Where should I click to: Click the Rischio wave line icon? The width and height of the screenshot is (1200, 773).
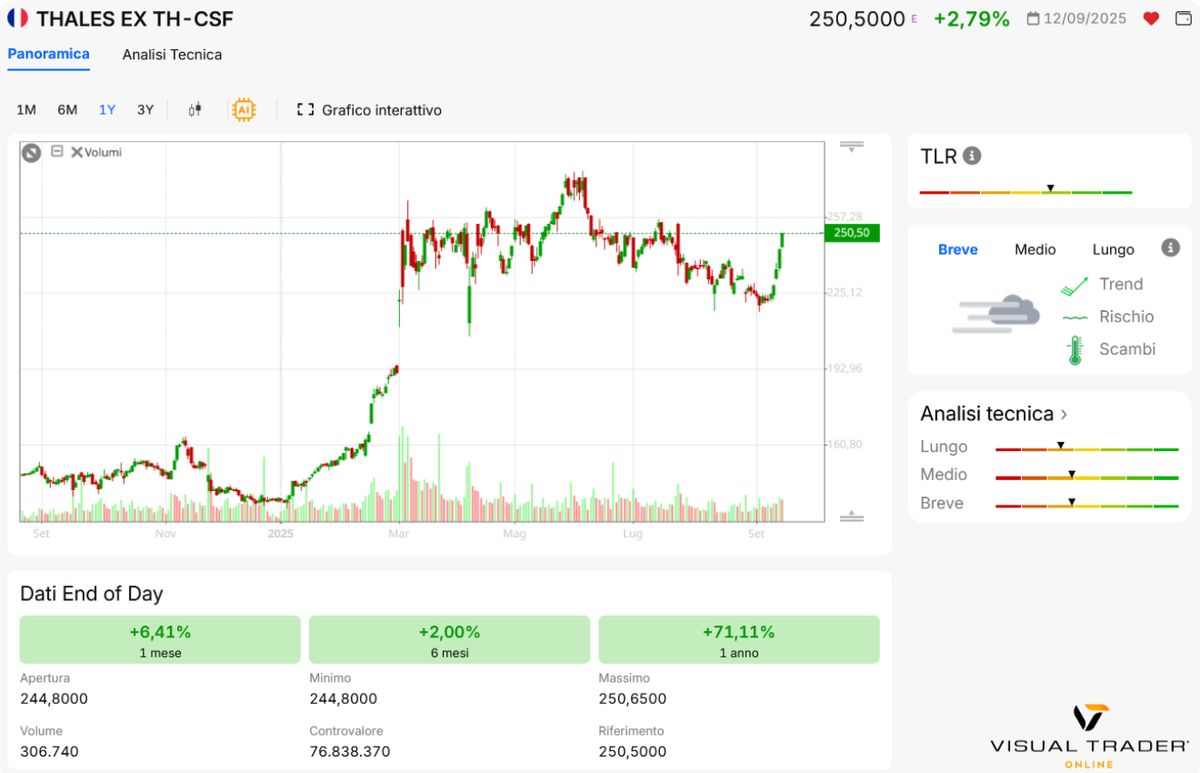click(1075, 317)
